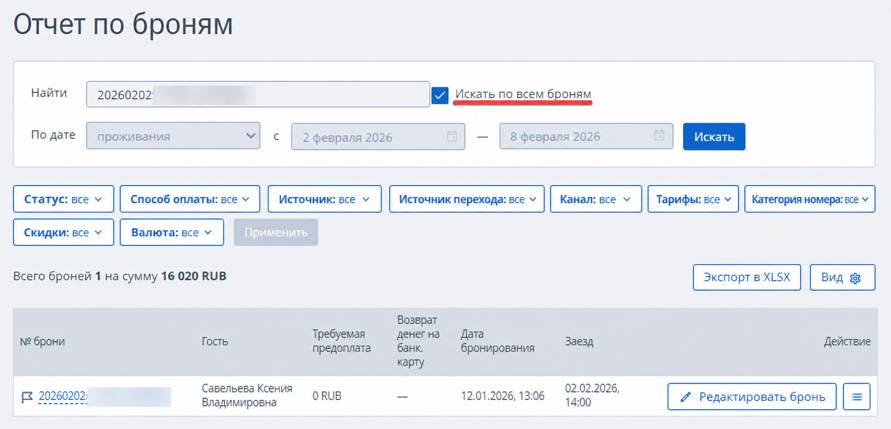Click Экспорт в XLSX button

747,277
